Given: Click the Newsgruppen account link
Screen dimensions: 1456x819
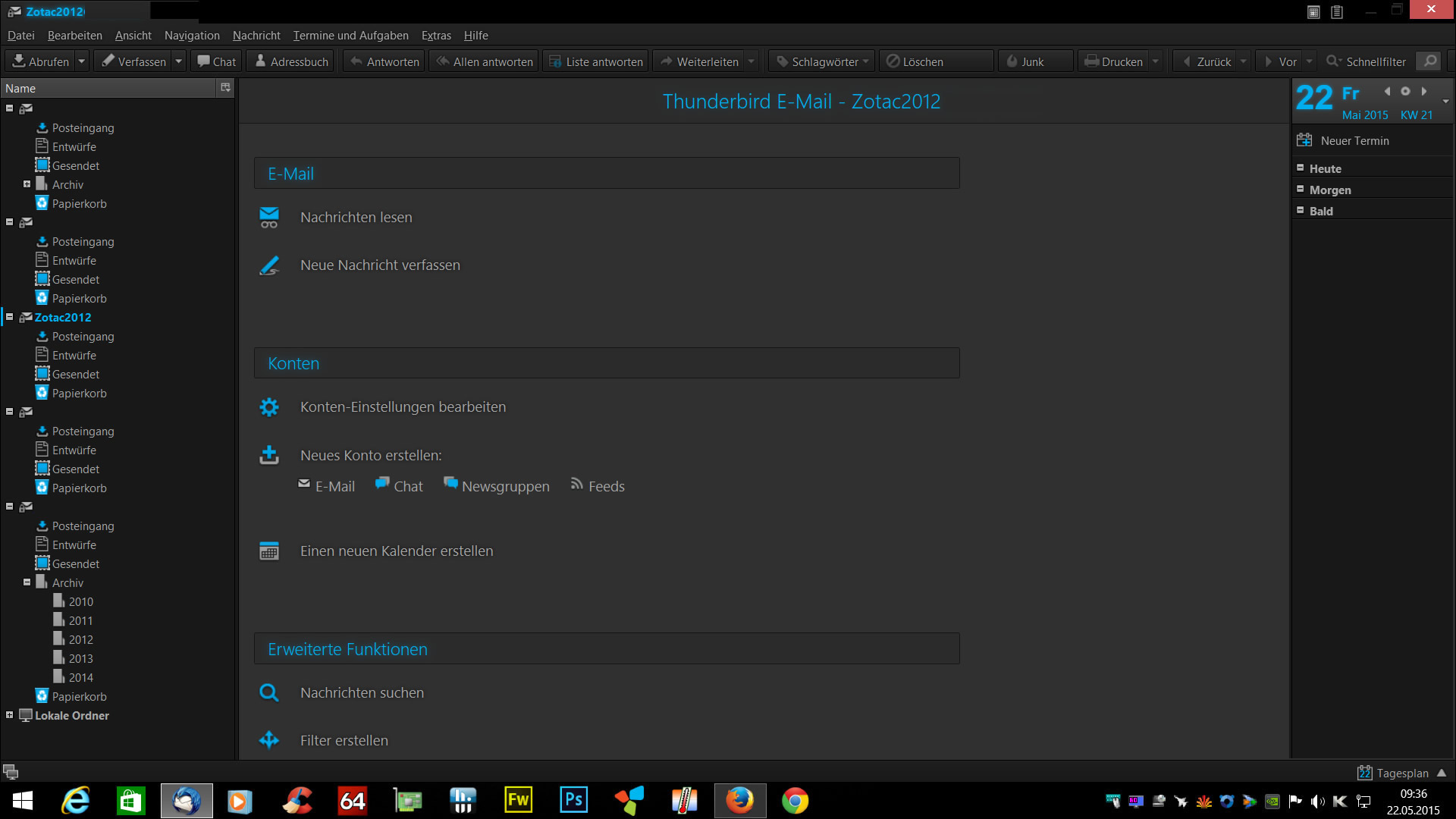Looking at the screenshot, I should [505, 486].
